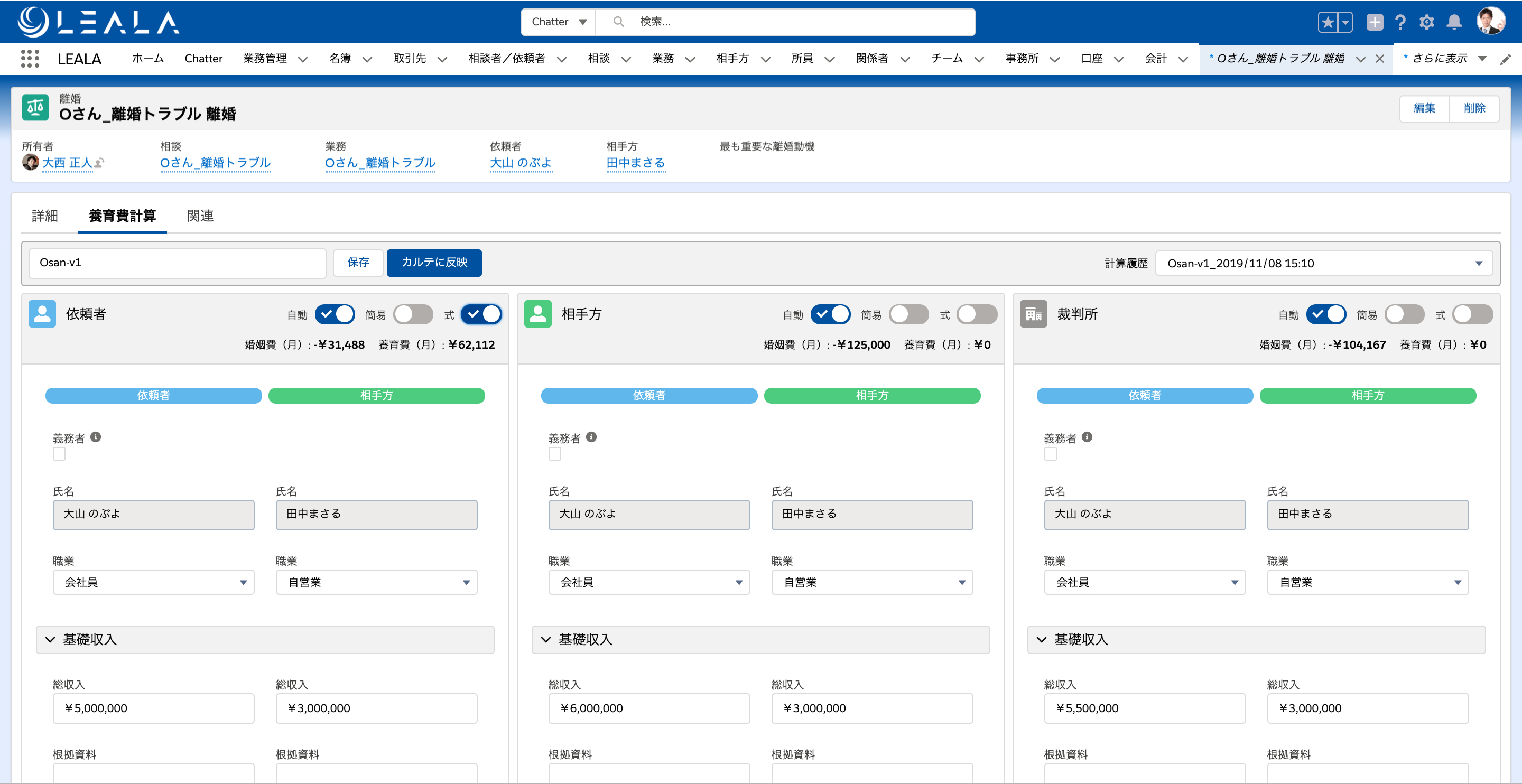
Task: Click the owner avatar of 大西 正人
Action: point(30,162)
